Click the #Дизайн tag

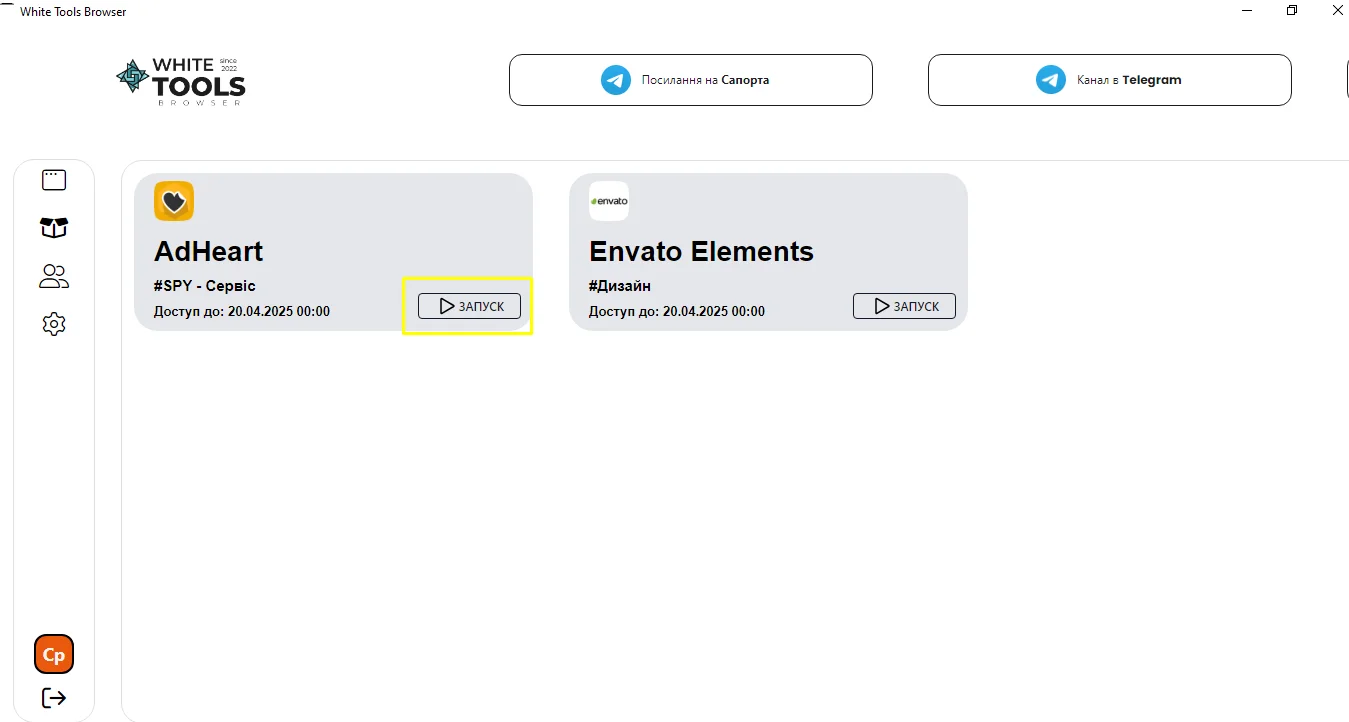[620, 286]
